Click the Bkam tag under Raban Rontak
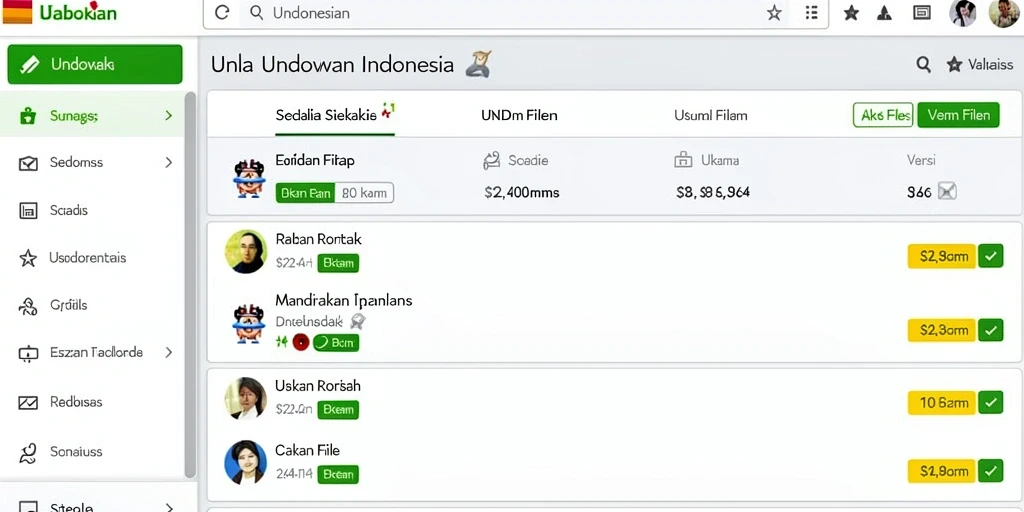Image resolution: width=1024 pixels, height=512 pixels. (x=338, y=263)
